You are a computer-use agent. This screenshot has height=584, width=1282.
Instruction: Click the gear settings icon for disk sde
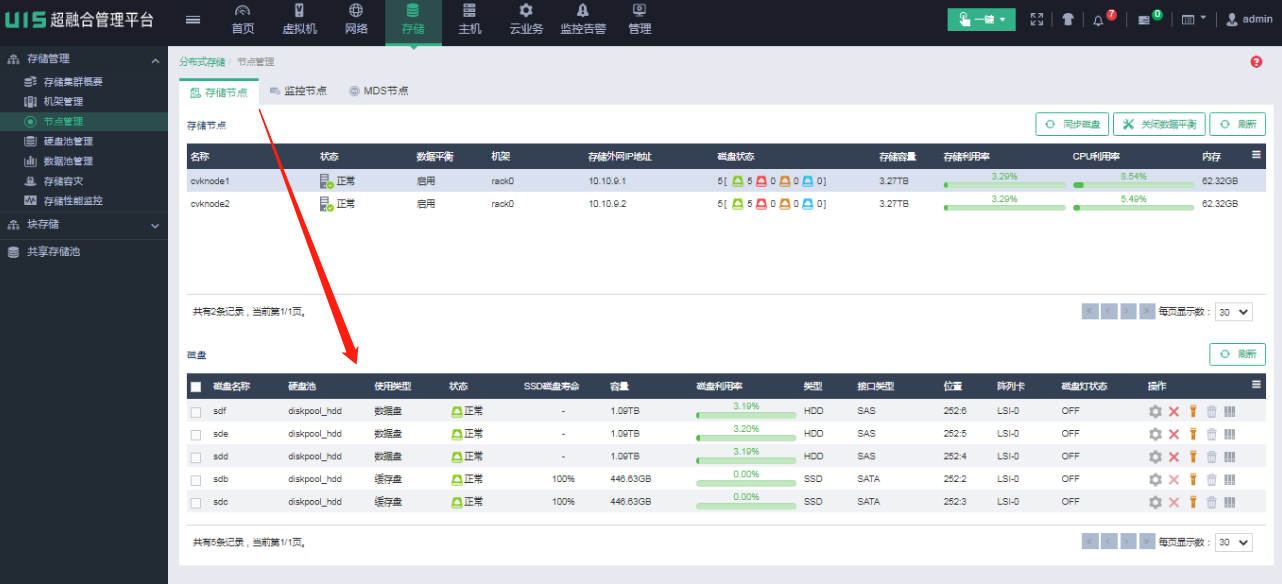click(1155, 434)
